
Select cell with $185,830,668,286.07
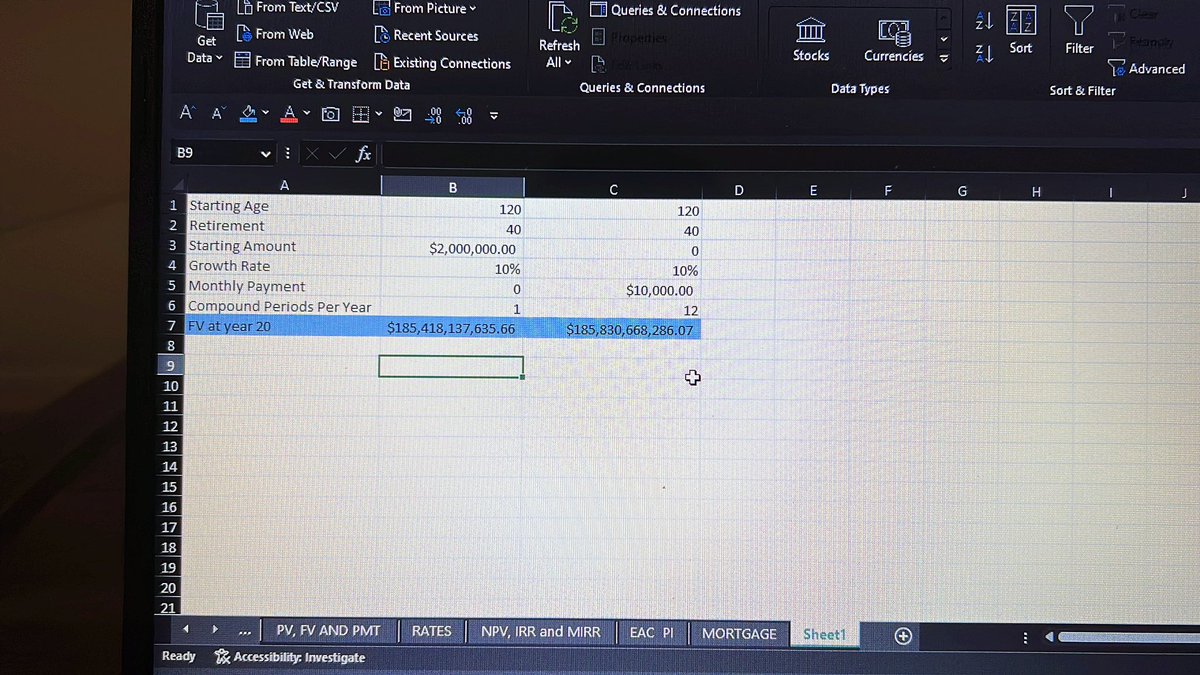pyautogui.click(x=613, y=329)
